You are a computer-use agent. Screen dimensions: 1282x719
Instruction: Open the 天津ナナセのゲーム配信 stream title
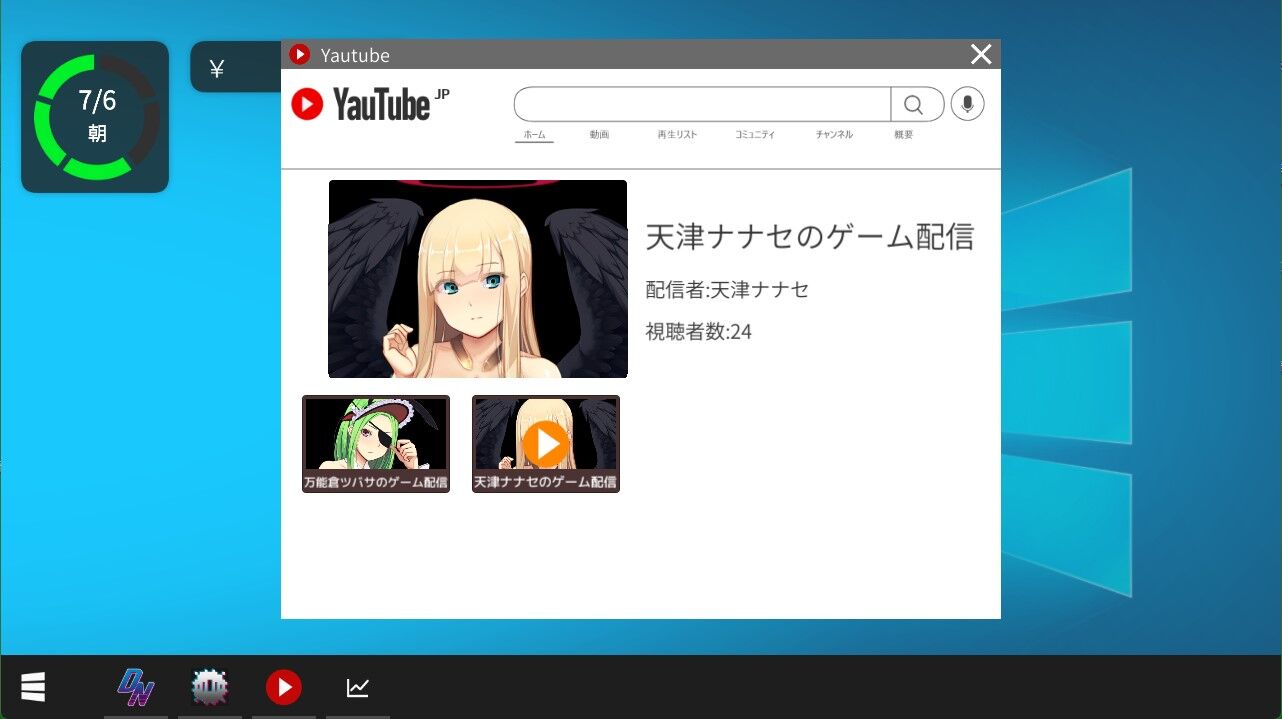810,237
